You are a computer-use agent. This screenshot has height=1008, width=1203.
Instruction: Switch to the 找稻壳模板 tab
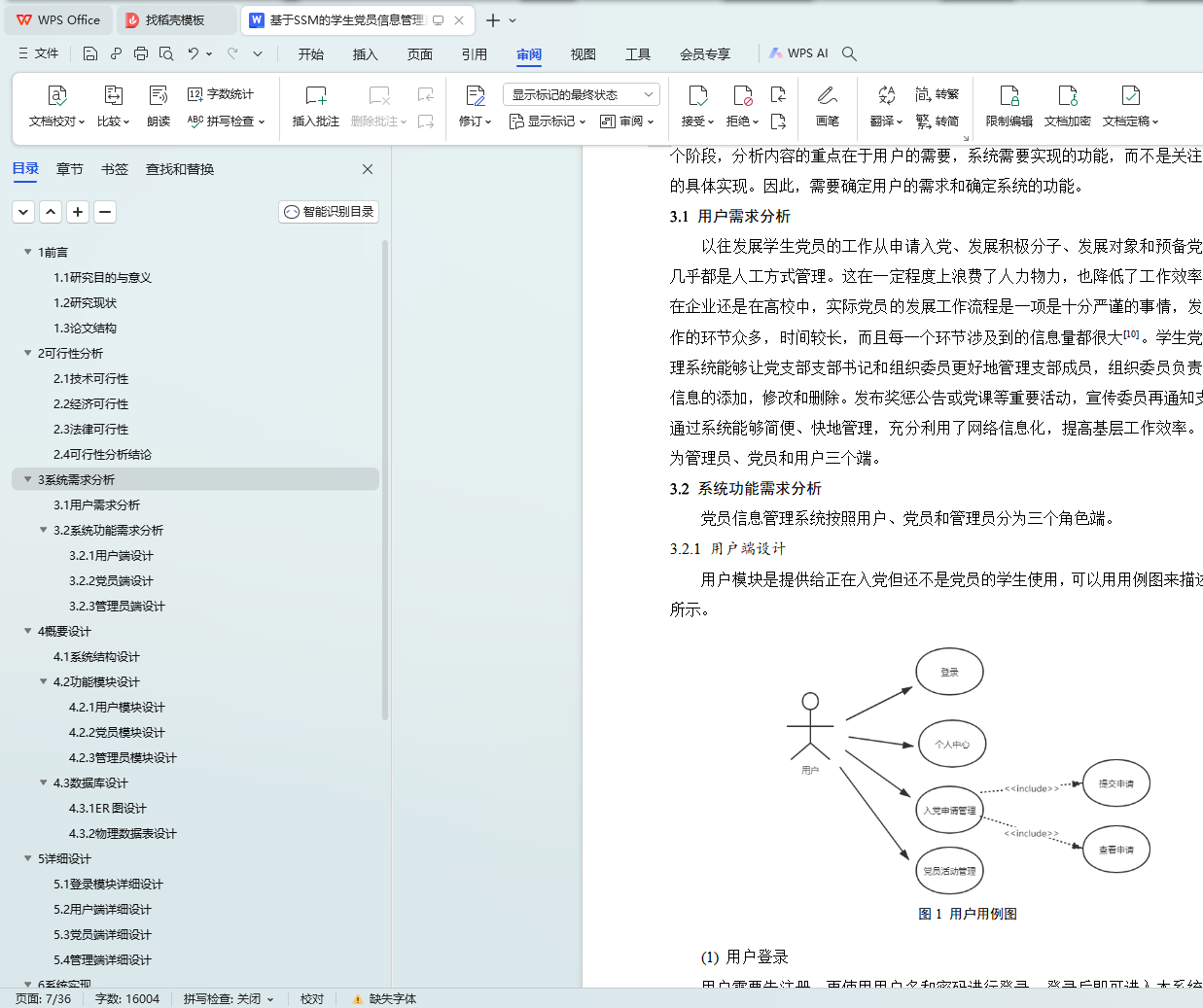tap(175, 19)
